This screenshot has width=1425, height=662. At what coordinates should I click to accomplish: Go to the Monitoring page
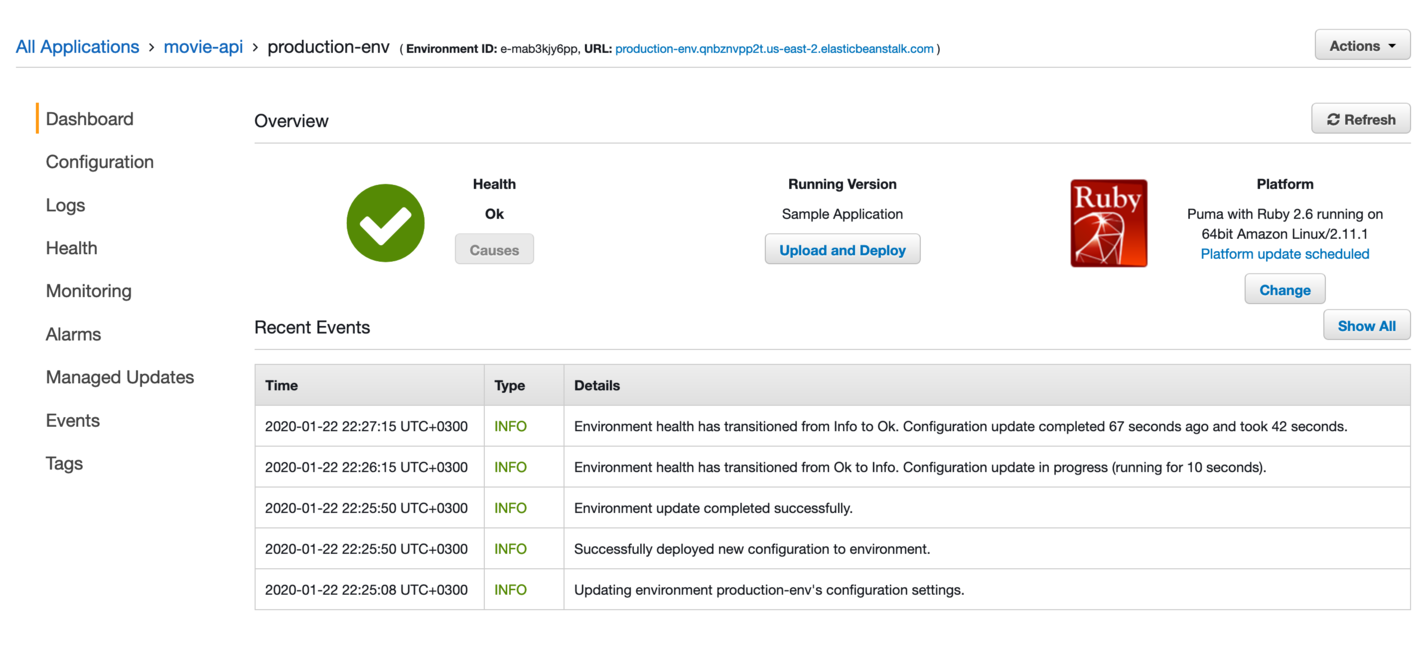[88, 291]
